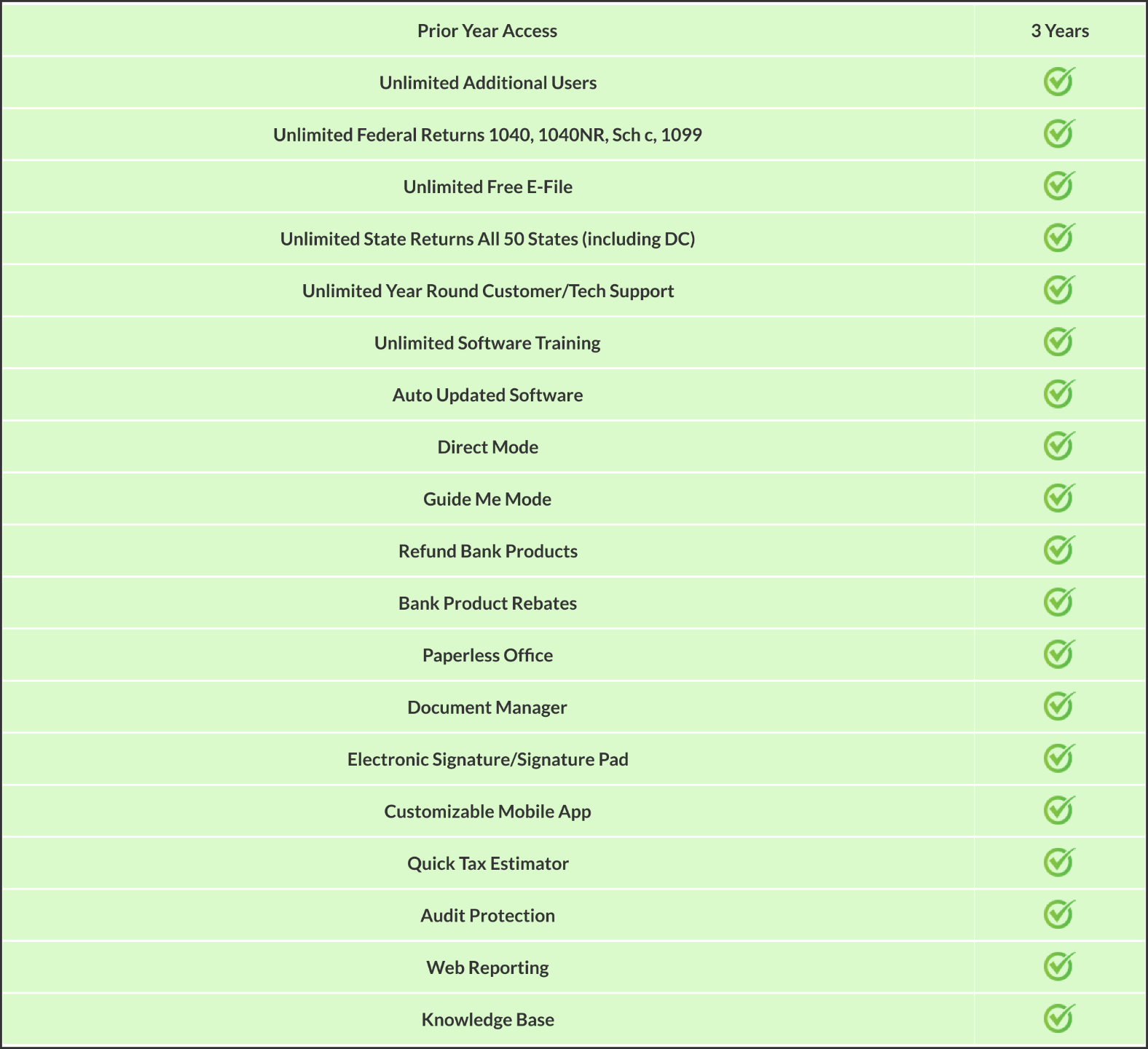
Task: Click the checkmark in the Web Reporting row
Action: tap(1059, 967)
